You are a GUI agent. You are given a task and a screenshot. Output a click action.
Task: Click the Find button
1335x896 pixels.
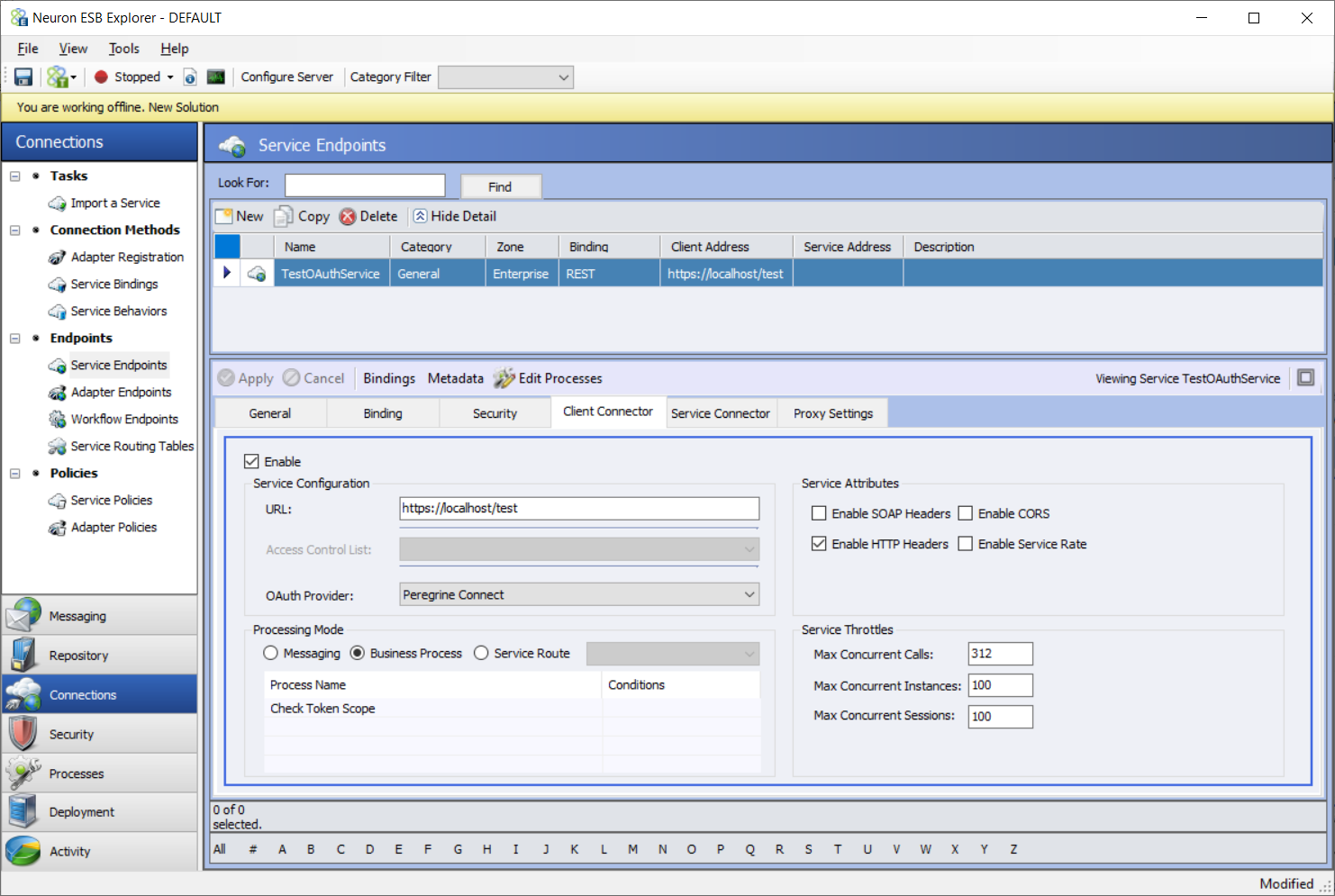(500, 186)
